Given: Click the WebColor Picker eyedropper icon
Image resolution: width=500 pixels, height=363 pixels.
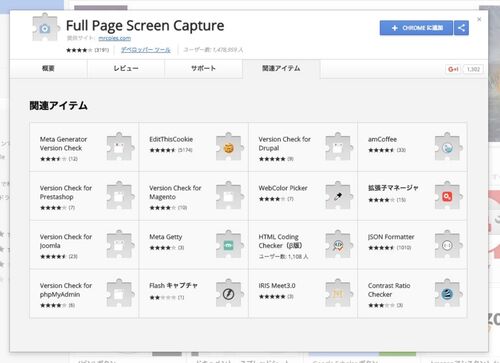Looking at the screenshot, I should pyautogui.click(x=339, y=195).
